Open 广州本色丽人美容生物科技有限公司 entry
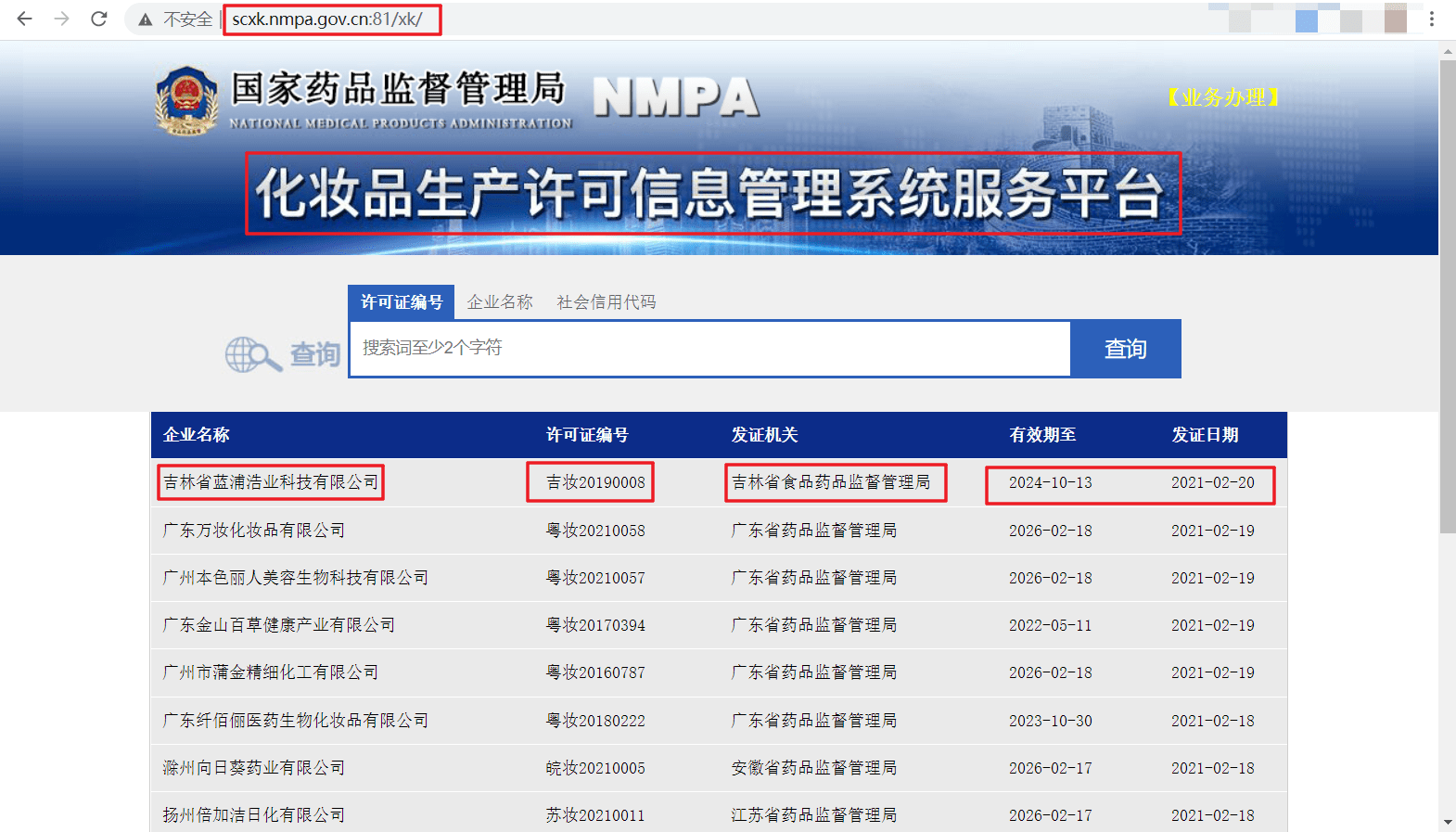 click(296, 578)
